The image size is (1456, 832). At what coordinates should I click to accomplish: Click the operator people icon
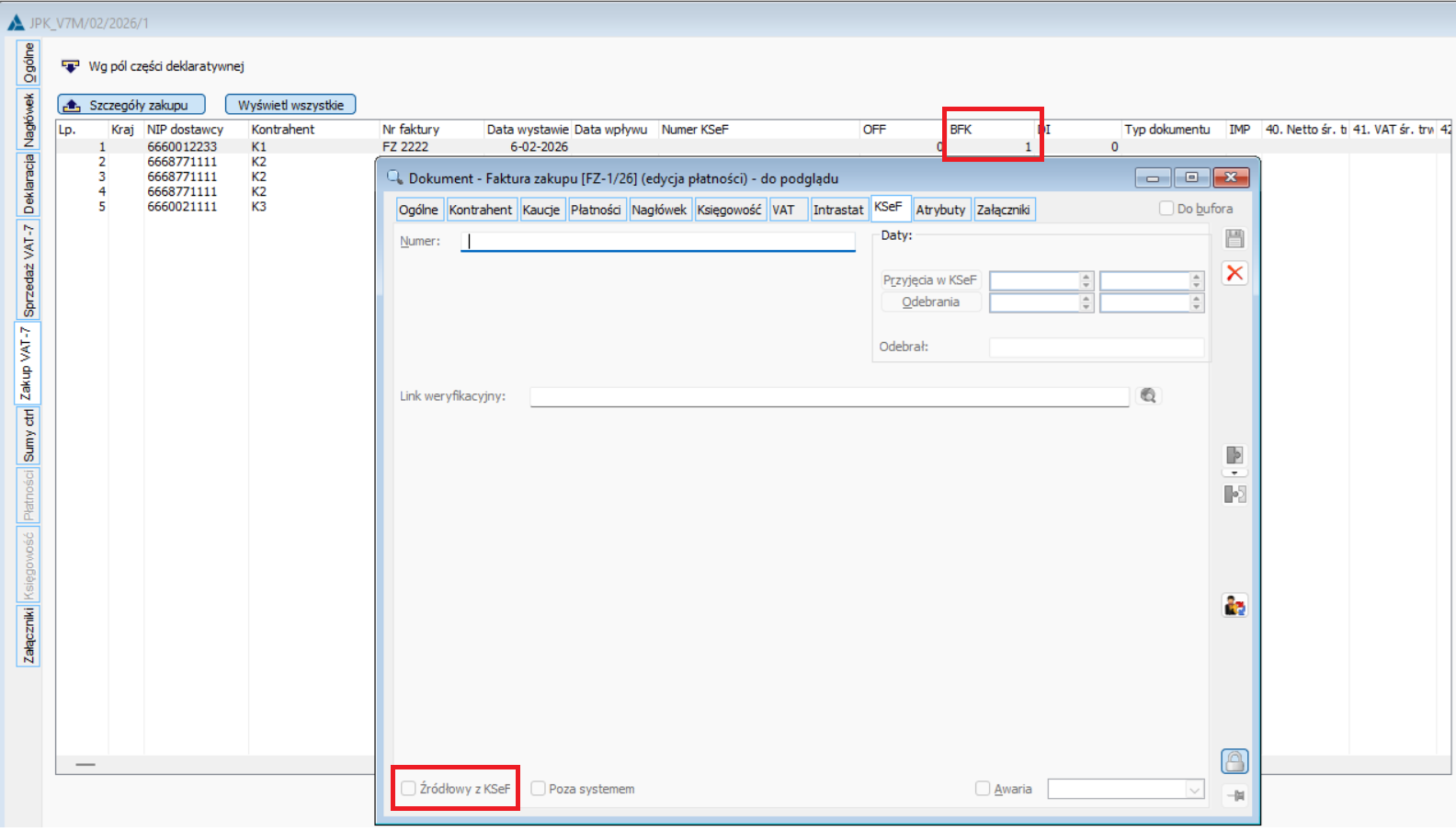click(1234, 606)
